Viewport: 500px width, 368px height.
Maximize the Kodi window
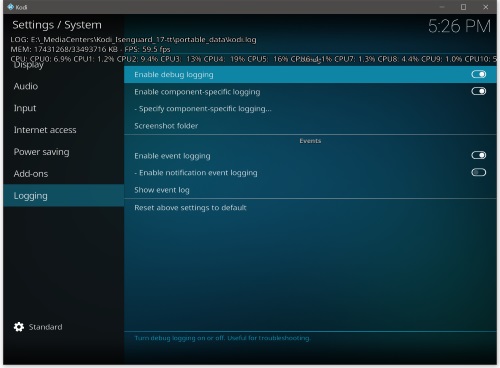point(463,7)
